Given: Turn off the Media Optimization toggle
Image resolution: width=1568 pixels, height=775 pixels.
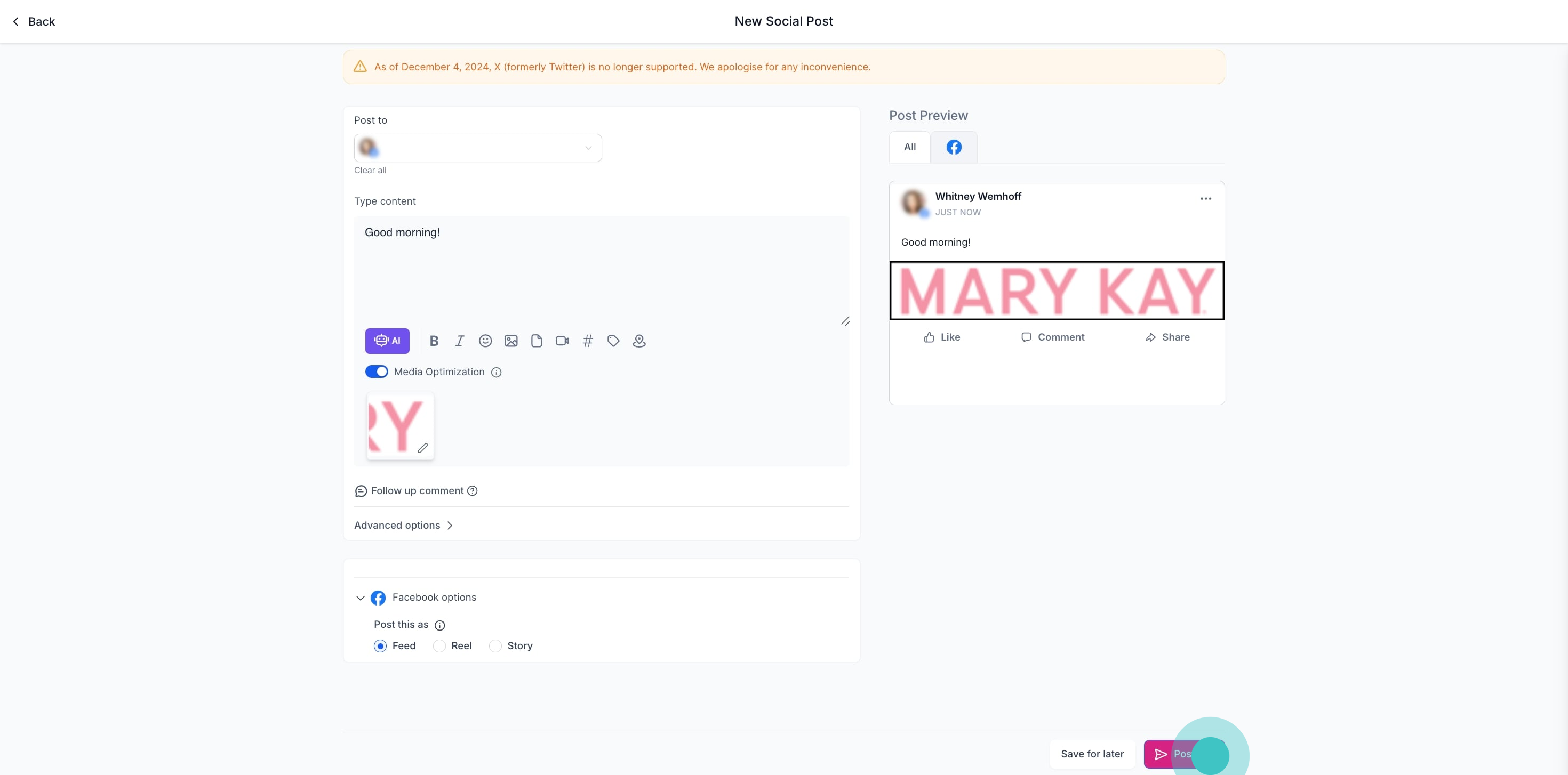Looking at the screenshot, I should coord(376,372).
